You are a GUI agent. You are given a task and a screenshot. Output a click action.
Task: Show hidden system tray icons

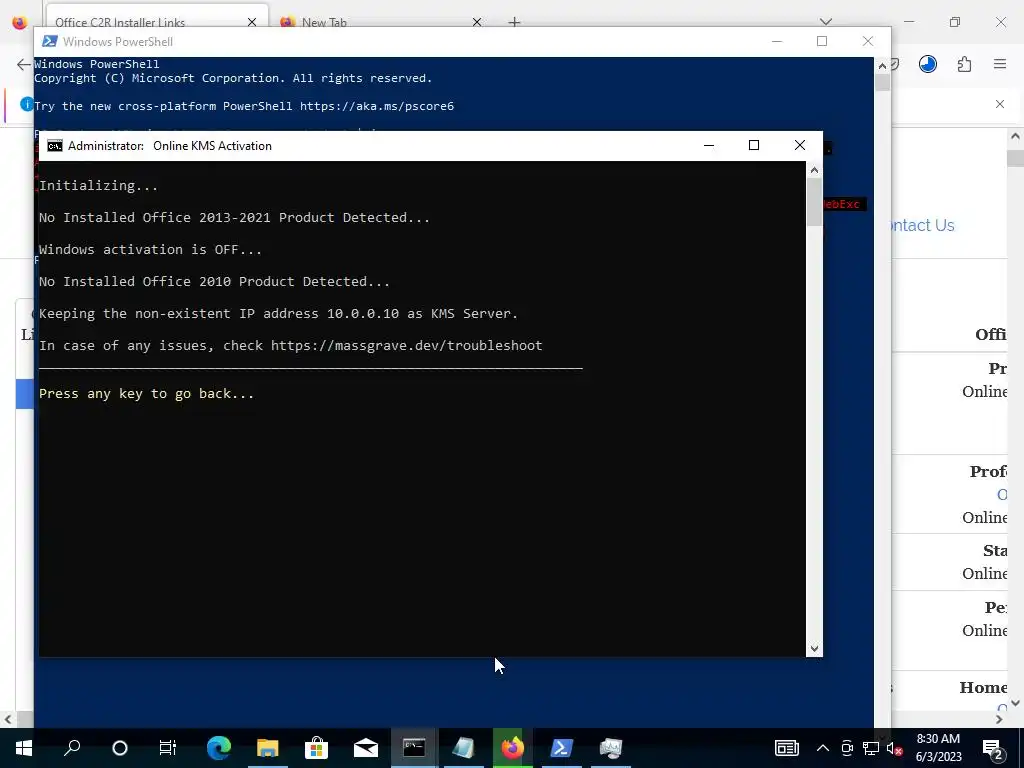823,748
